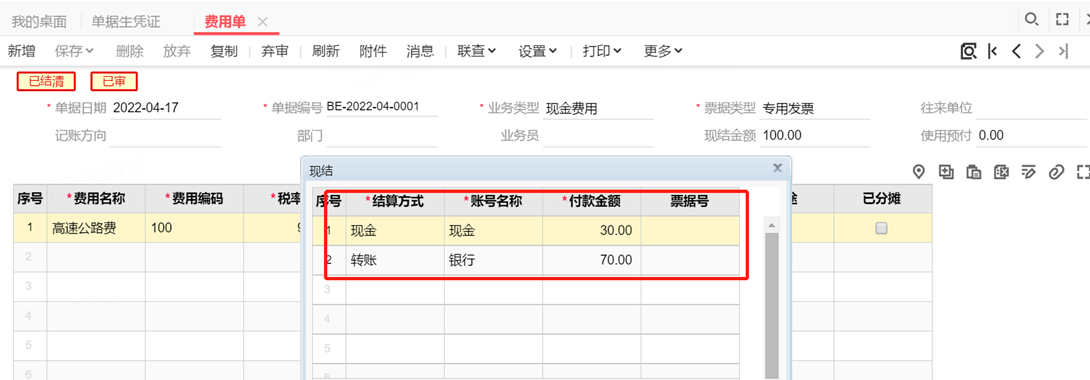Image resolution: width=1090 pixels, height=380 pixels.
Task: Click the add row icon above table
Action: click(945, 172)
